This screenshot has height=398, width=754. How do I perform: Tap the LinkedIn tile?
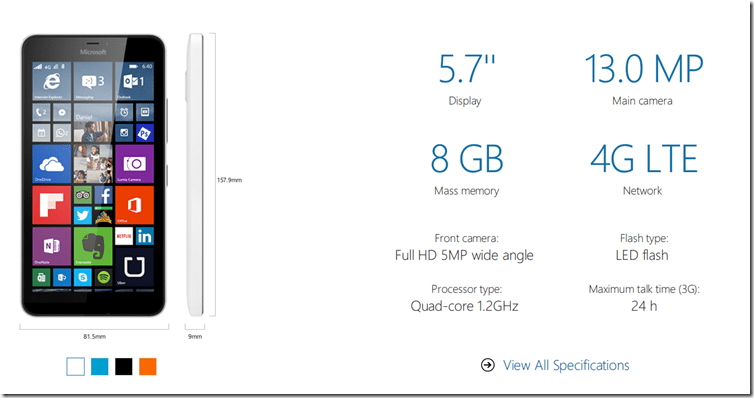pos(144,236)
